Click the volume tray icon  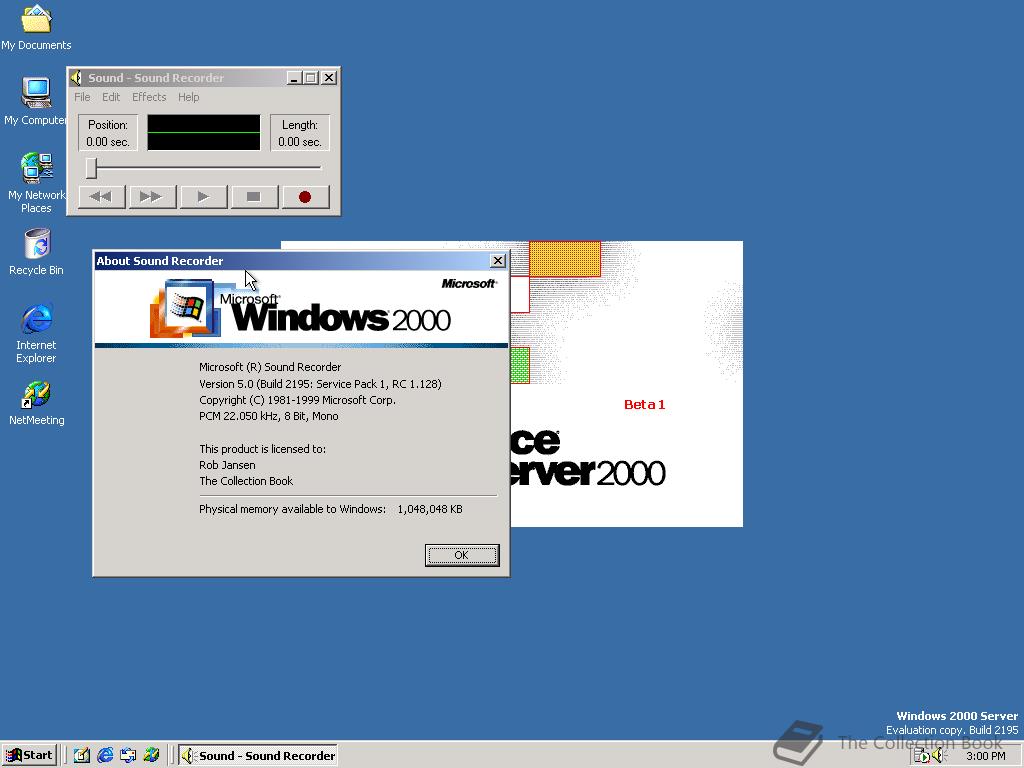[x=939, y=756]
